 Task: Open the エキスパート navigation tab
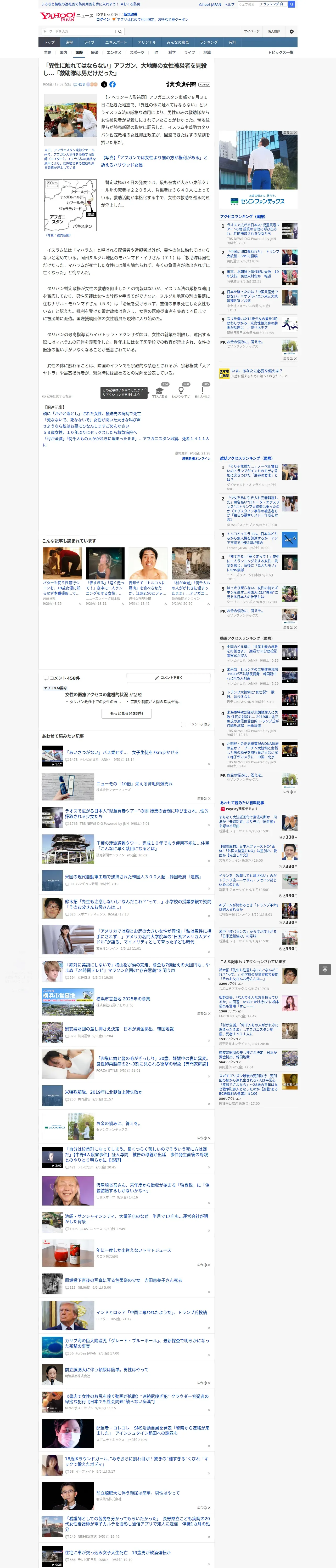click(x=116, y=43)
